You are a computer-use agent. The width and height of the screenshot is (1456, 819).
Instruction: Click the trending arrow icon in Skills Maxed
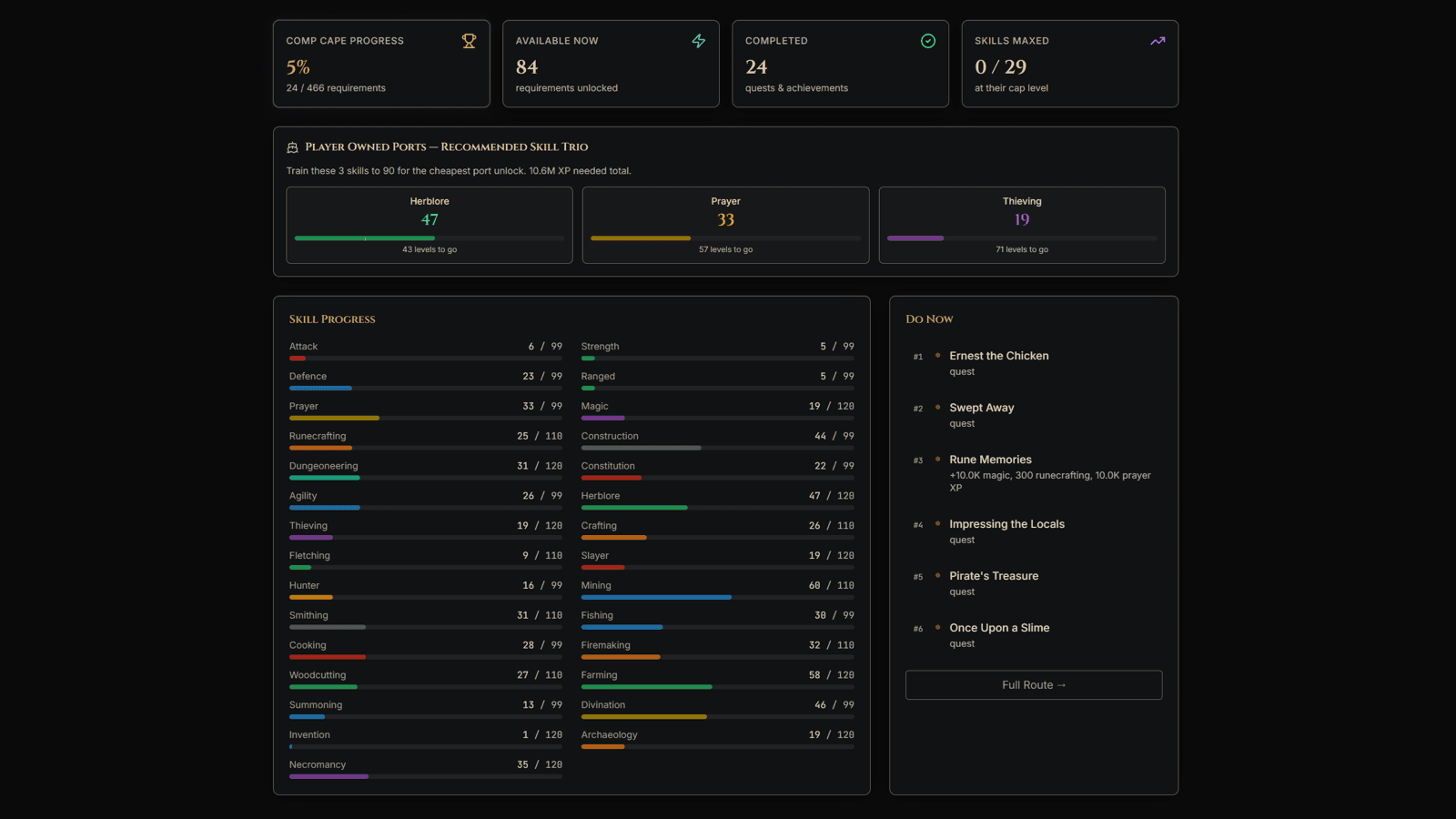click(x=1158, y=41)
